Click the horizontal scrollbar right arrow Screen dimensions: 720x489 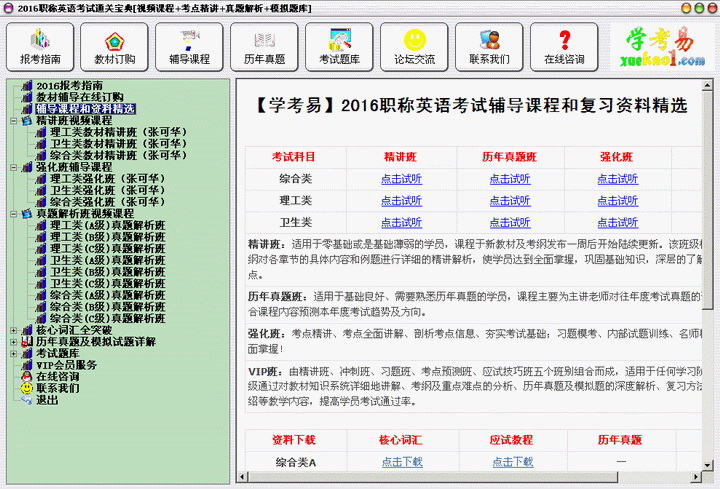click(x=696, y=477)
